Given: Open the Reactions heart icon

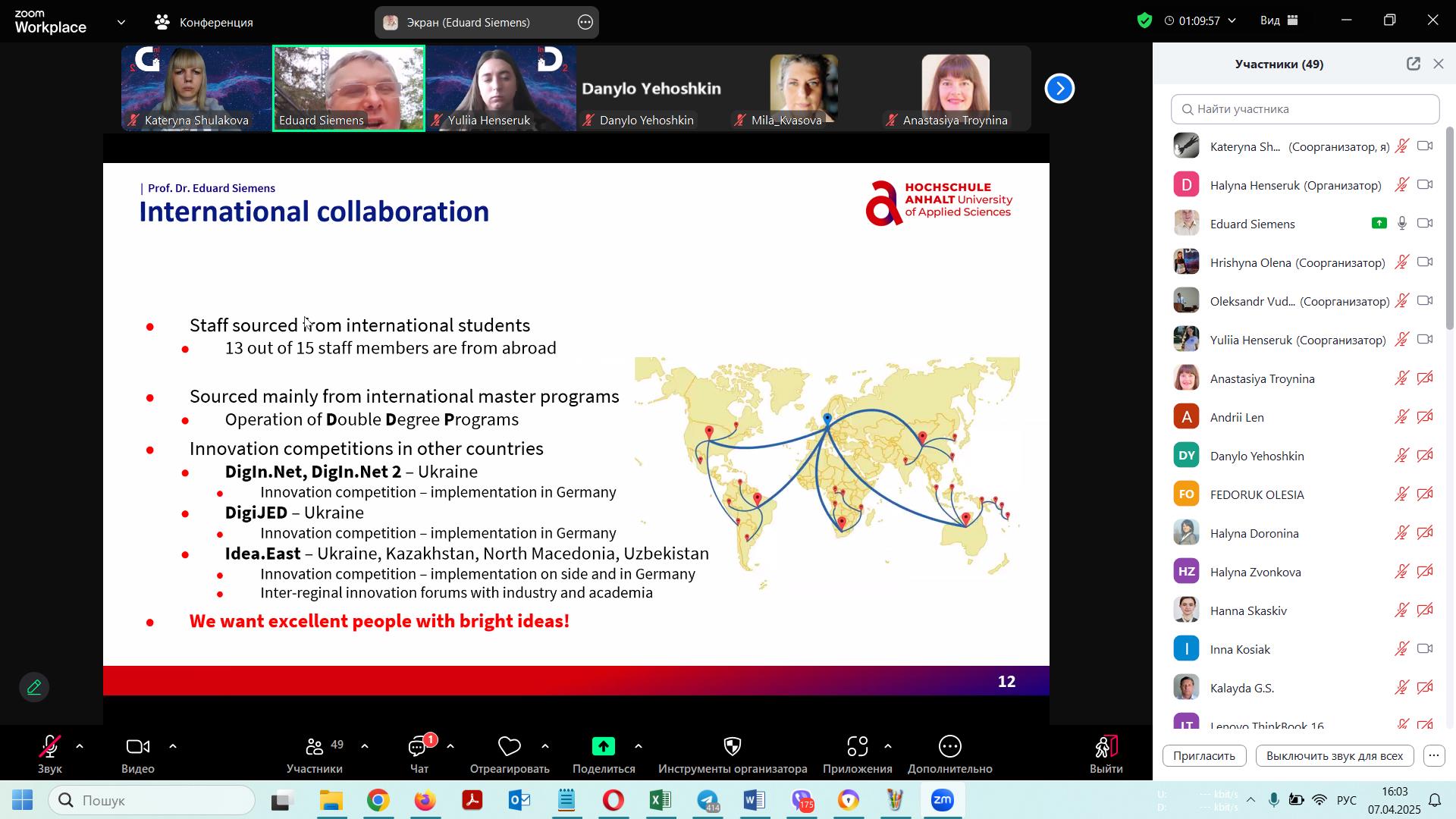Looking at the screenshot, I should [509, 748].
